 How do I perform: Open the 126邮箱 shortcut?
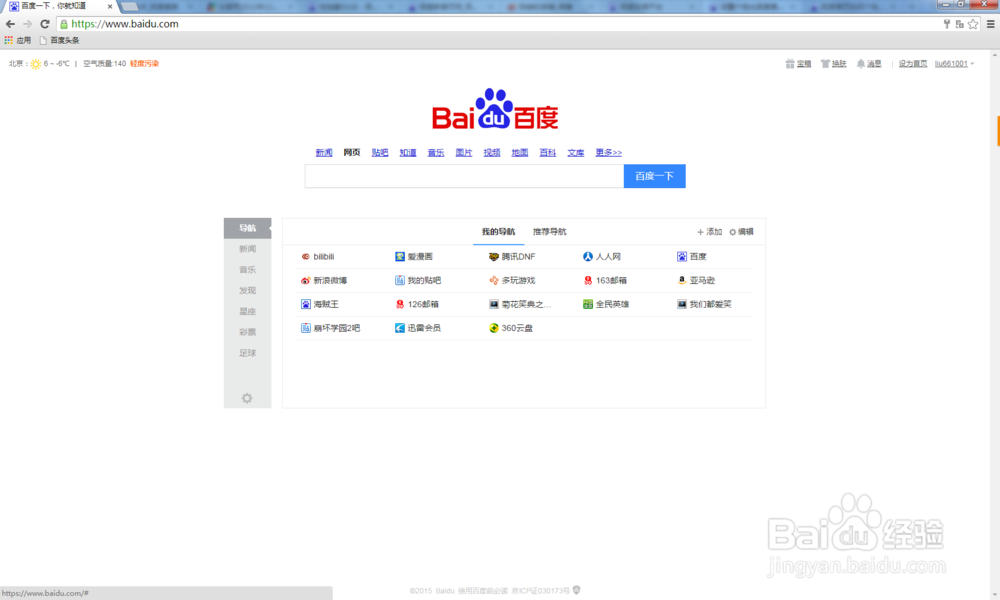pos(416,304)
